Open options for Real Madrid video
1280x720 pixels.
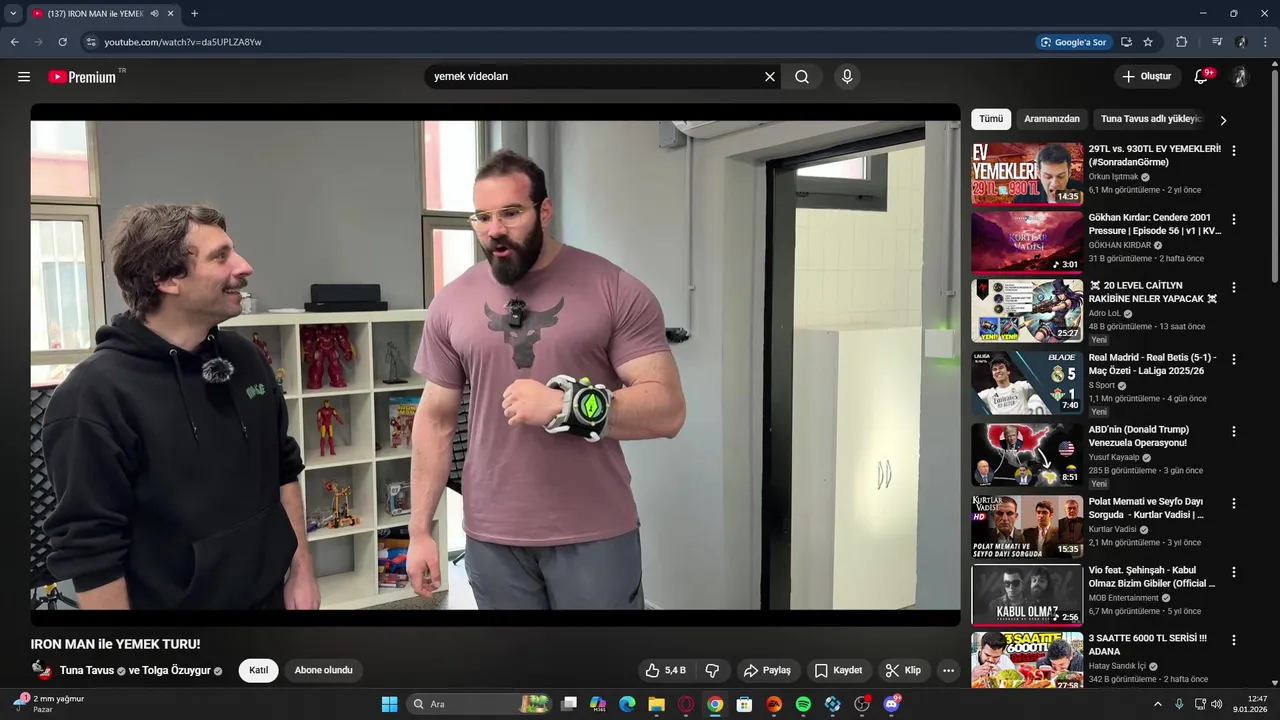point(1233,359)
